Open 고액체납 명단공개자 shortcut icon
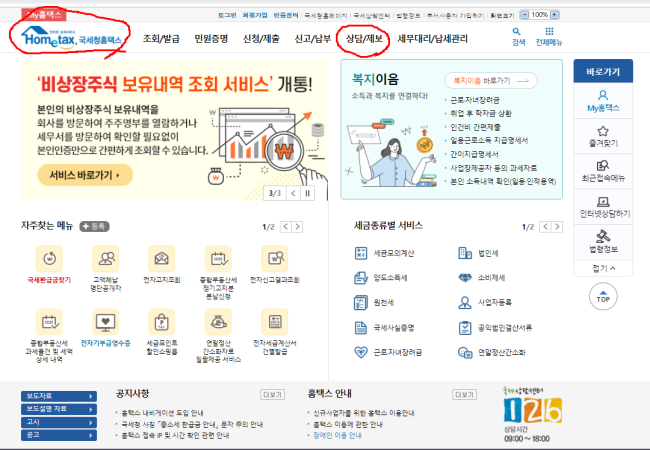This screenshot has height=450, width=650. (106, 259)
